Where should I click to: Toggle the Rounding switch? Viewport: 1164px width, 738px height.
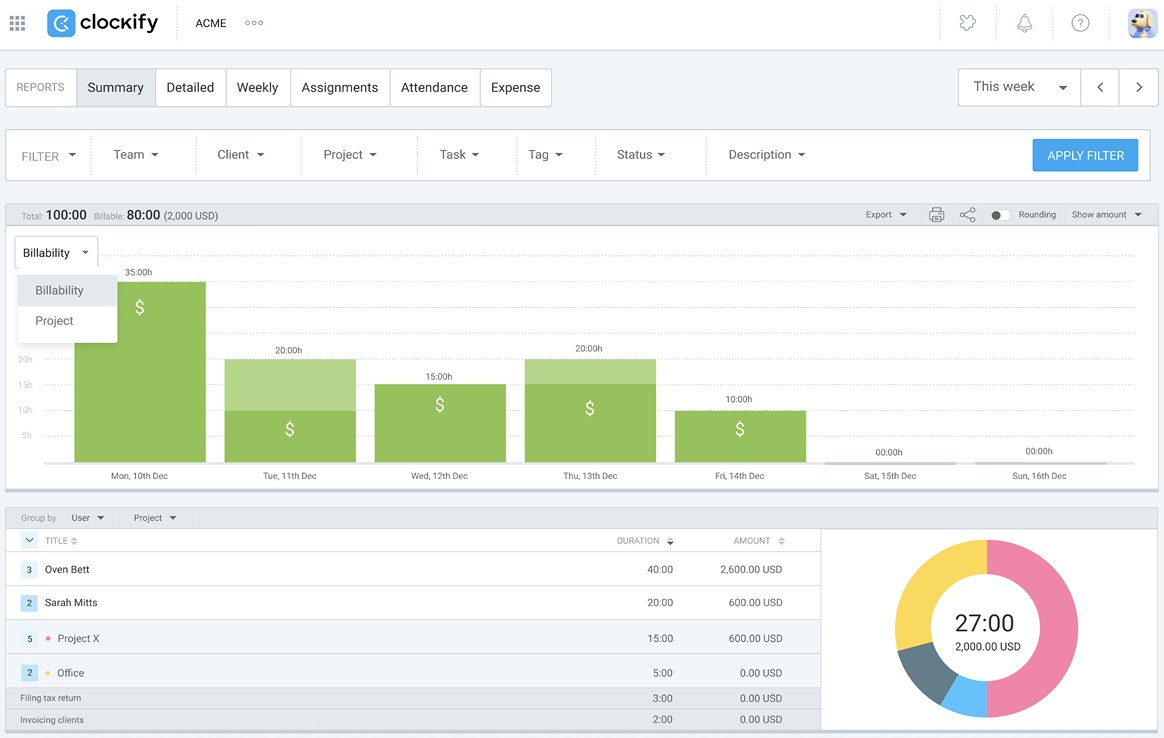coord(999,215)
